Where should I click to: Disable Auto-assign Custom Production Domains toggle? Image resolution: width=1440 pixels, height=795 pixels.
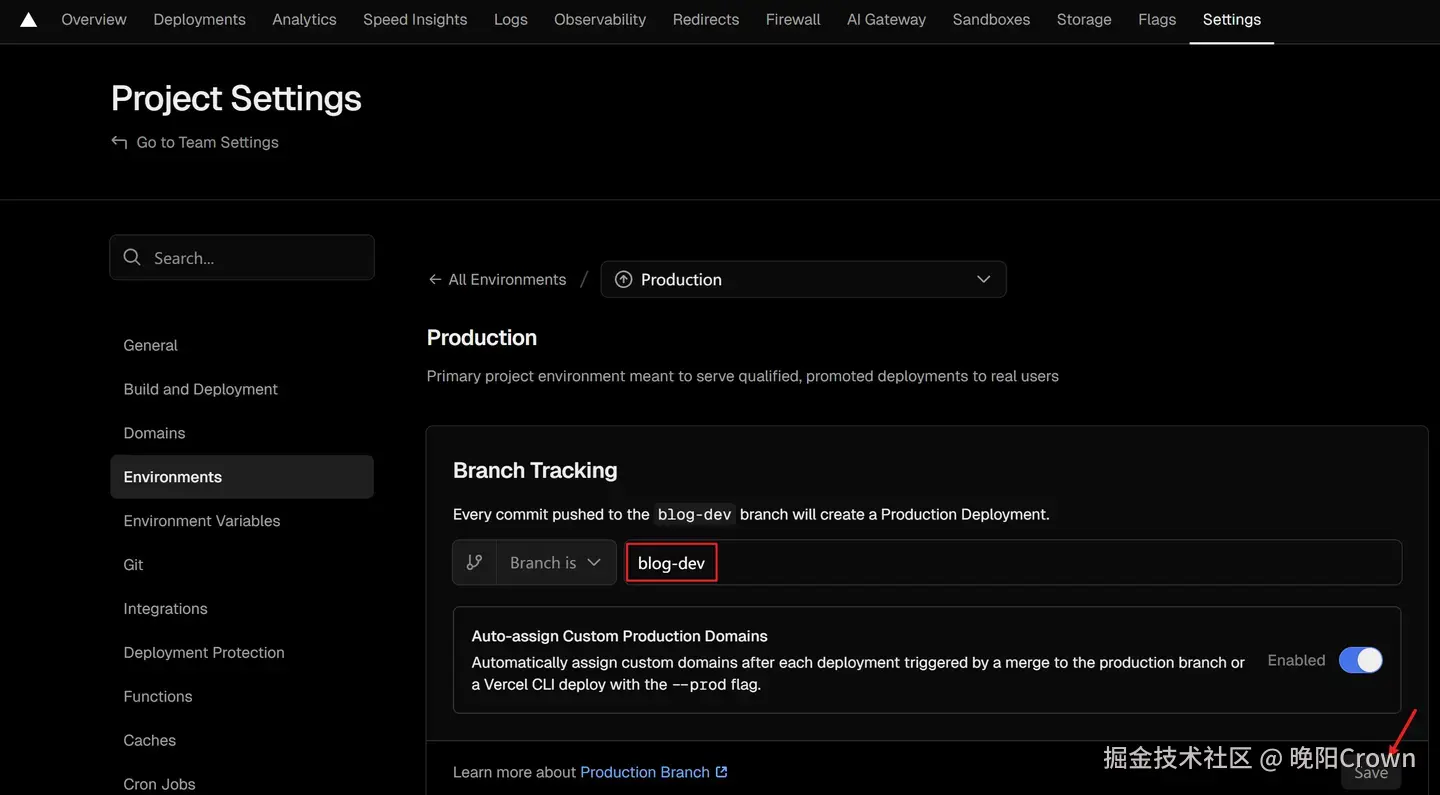(x=1360, y=660)
